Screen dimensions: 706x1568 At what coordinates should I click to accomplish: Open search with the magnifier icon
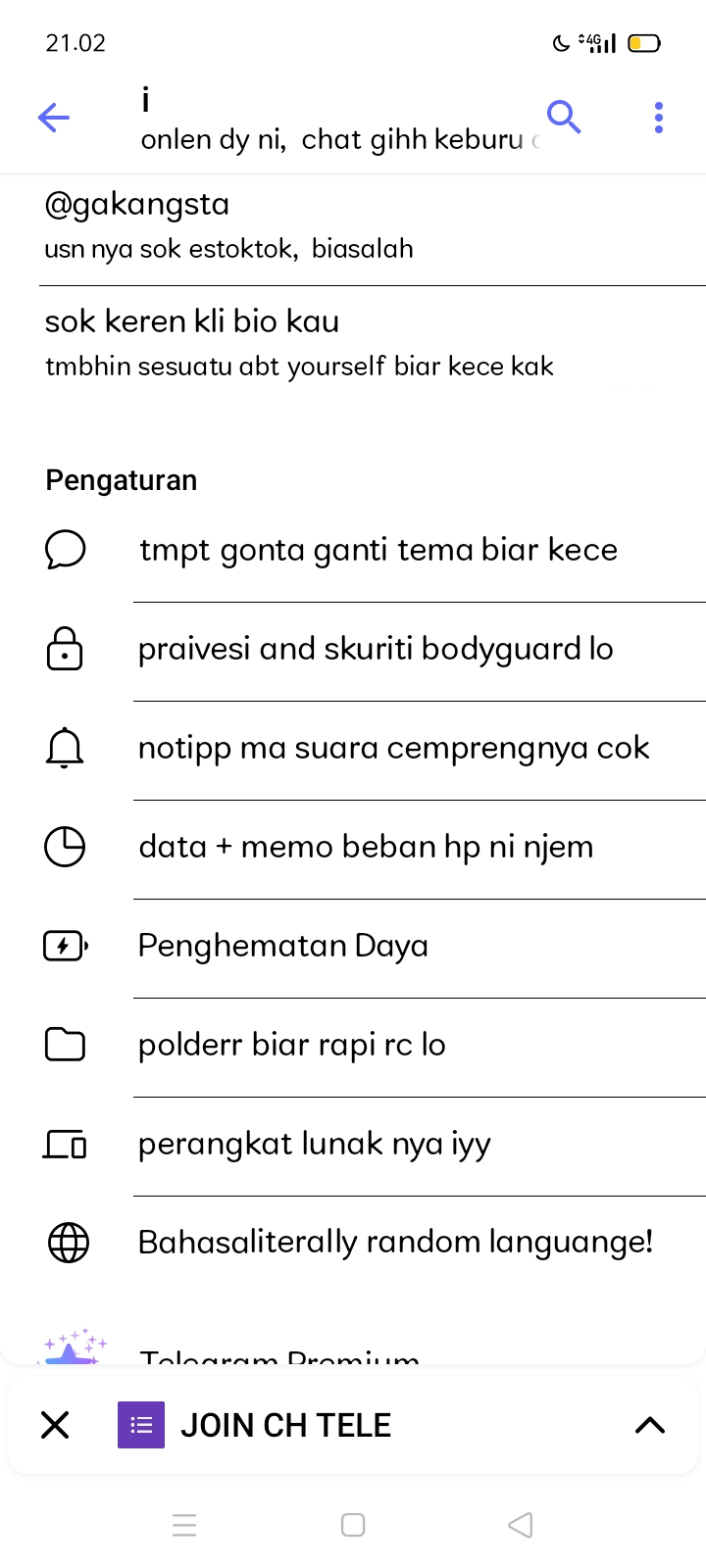pos(564,117)
